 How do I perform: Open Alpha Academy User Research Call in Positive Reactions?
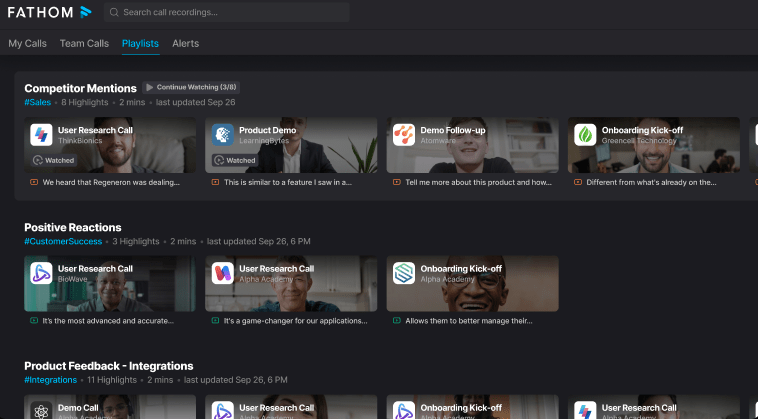coord(291,284)
